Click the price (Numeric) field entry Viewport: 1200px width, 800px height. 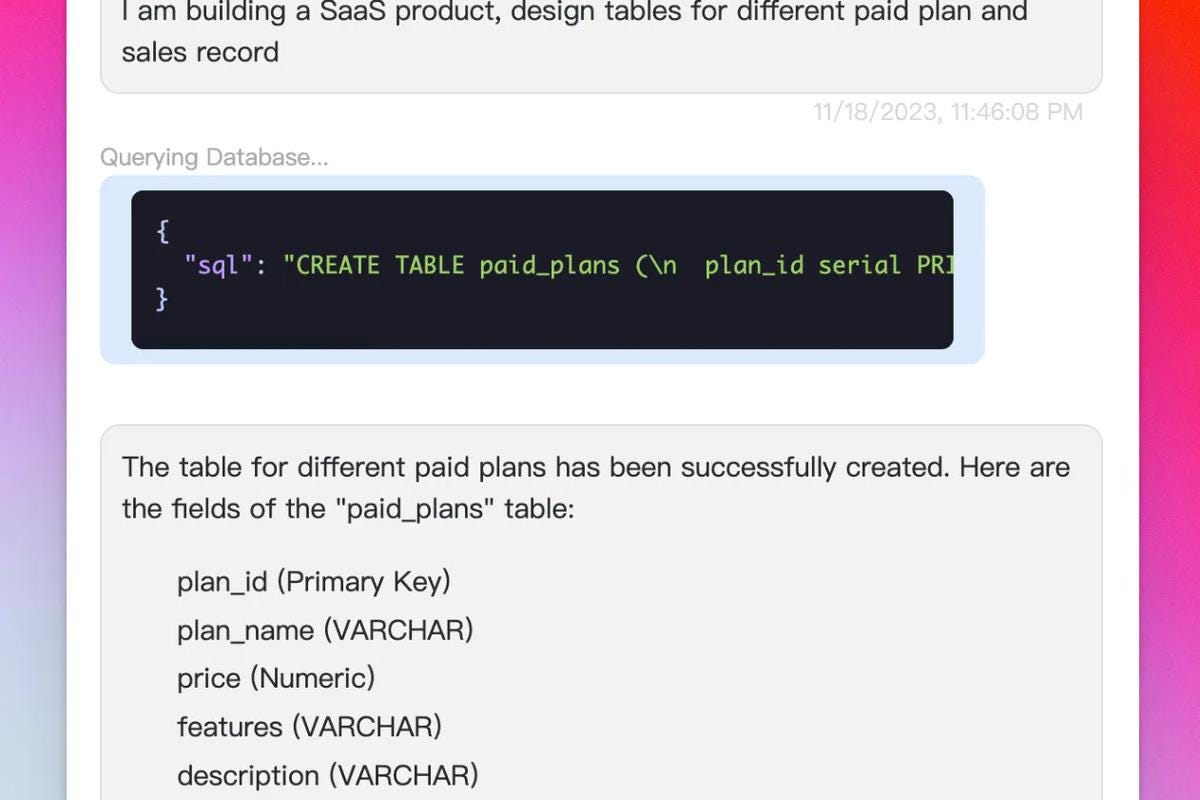tap(276, 678)
